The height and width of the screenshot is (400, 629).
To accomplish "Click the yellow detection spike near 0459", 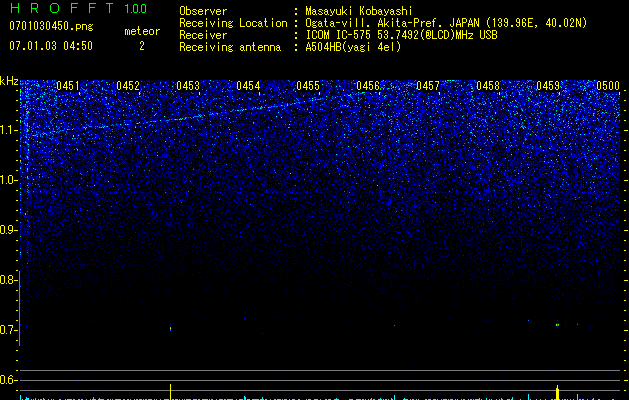I will pyautogui.click(x=557, y=392).
